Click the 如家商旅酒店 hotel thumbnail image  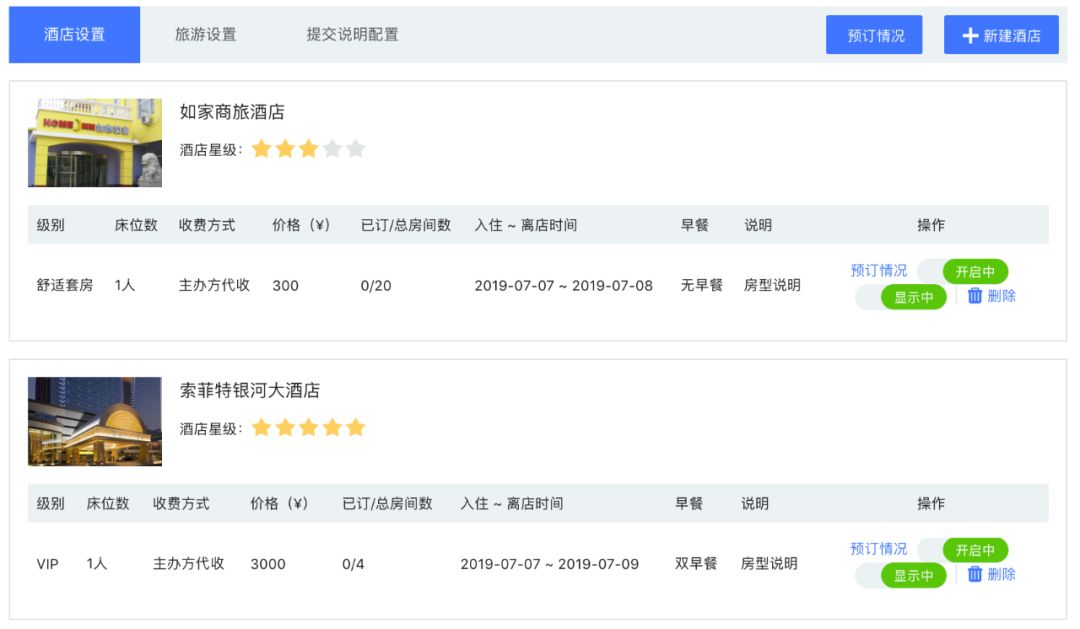(95, 143)
